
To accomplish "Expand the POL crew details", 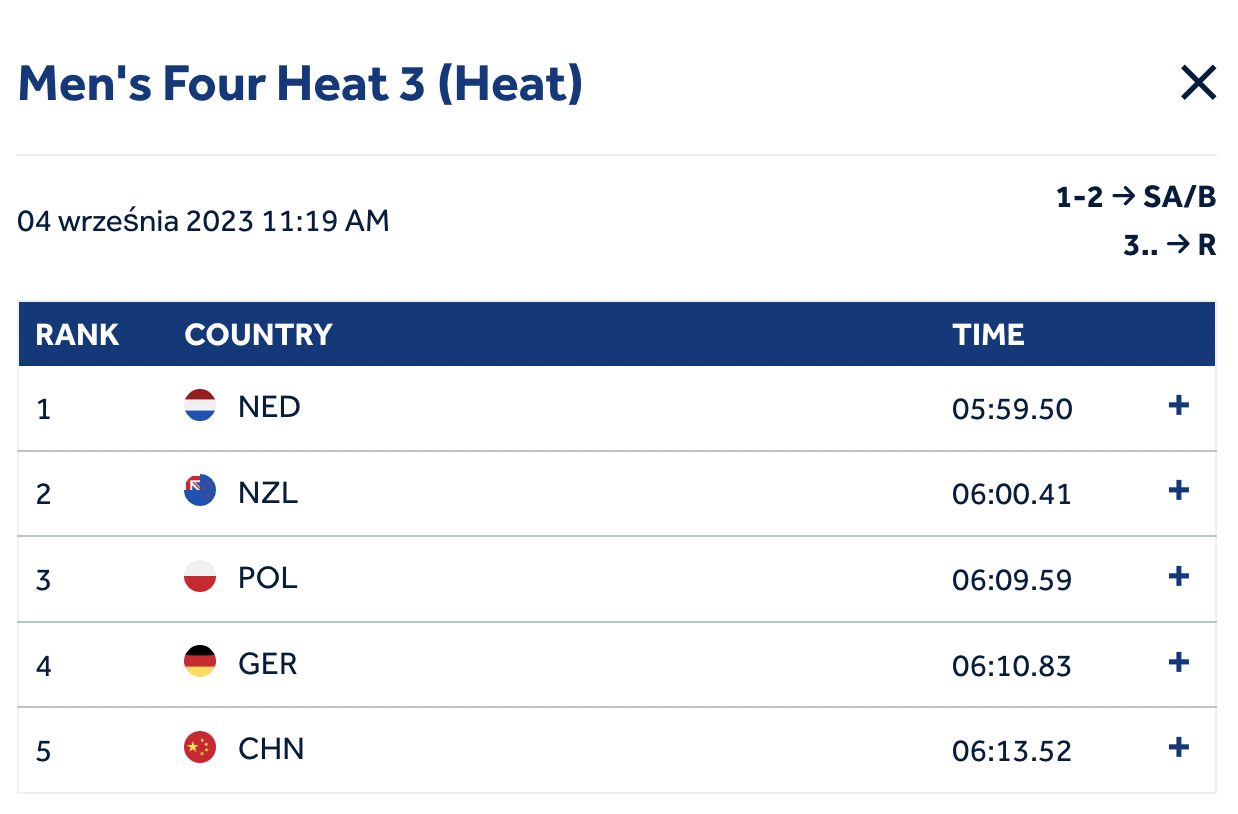I will 1179,576.
